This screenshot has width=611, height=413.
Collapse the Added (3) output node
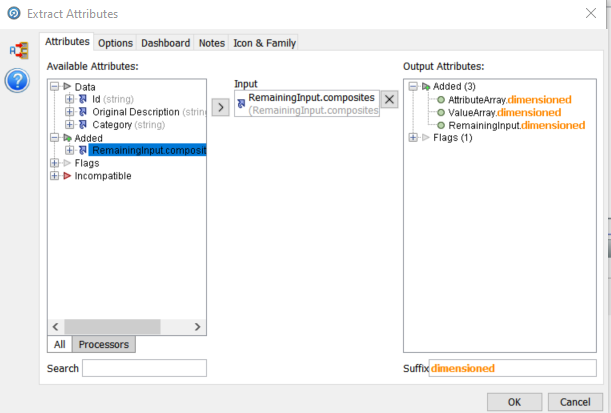pyautogui.click(x=413, y=86)
